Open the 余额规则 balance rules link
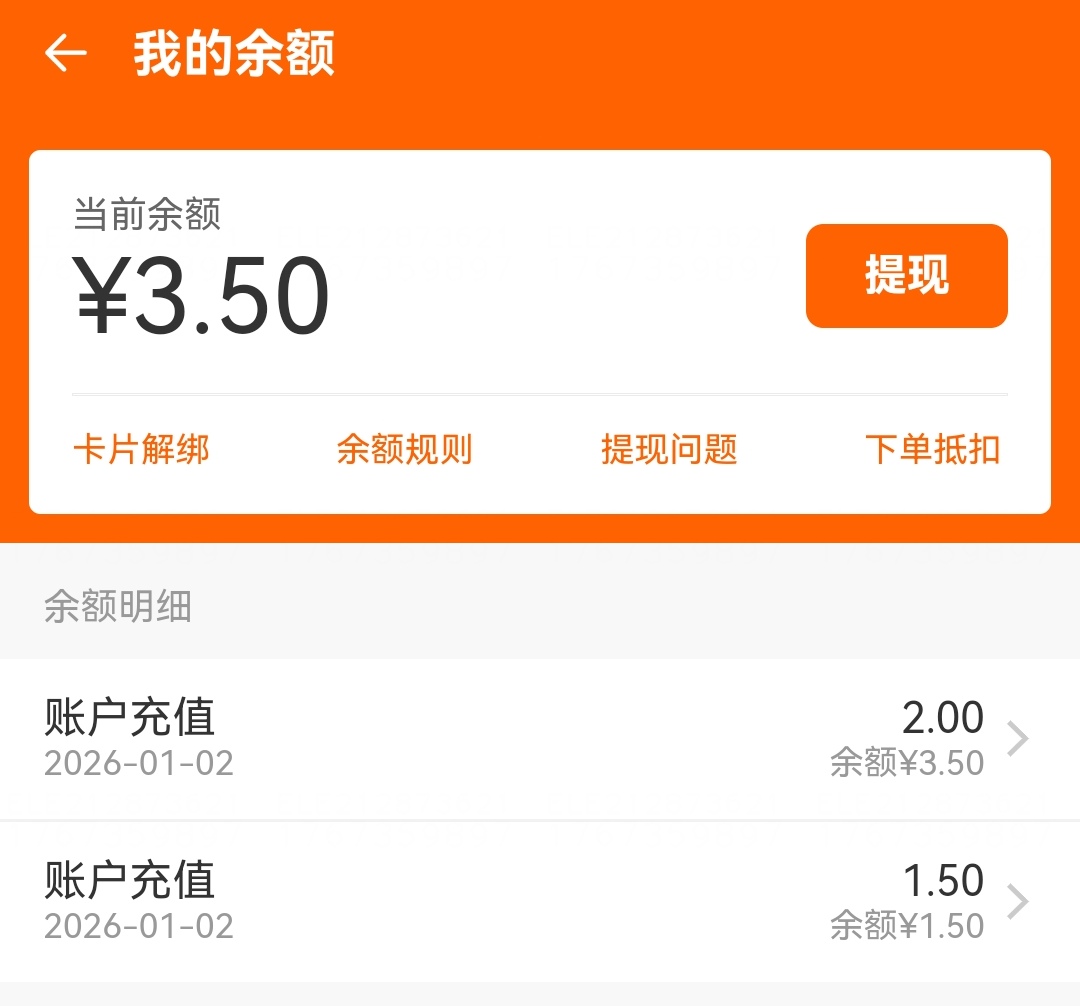The height and width of the screenshot is (1006, 1080). click(404, 450)
